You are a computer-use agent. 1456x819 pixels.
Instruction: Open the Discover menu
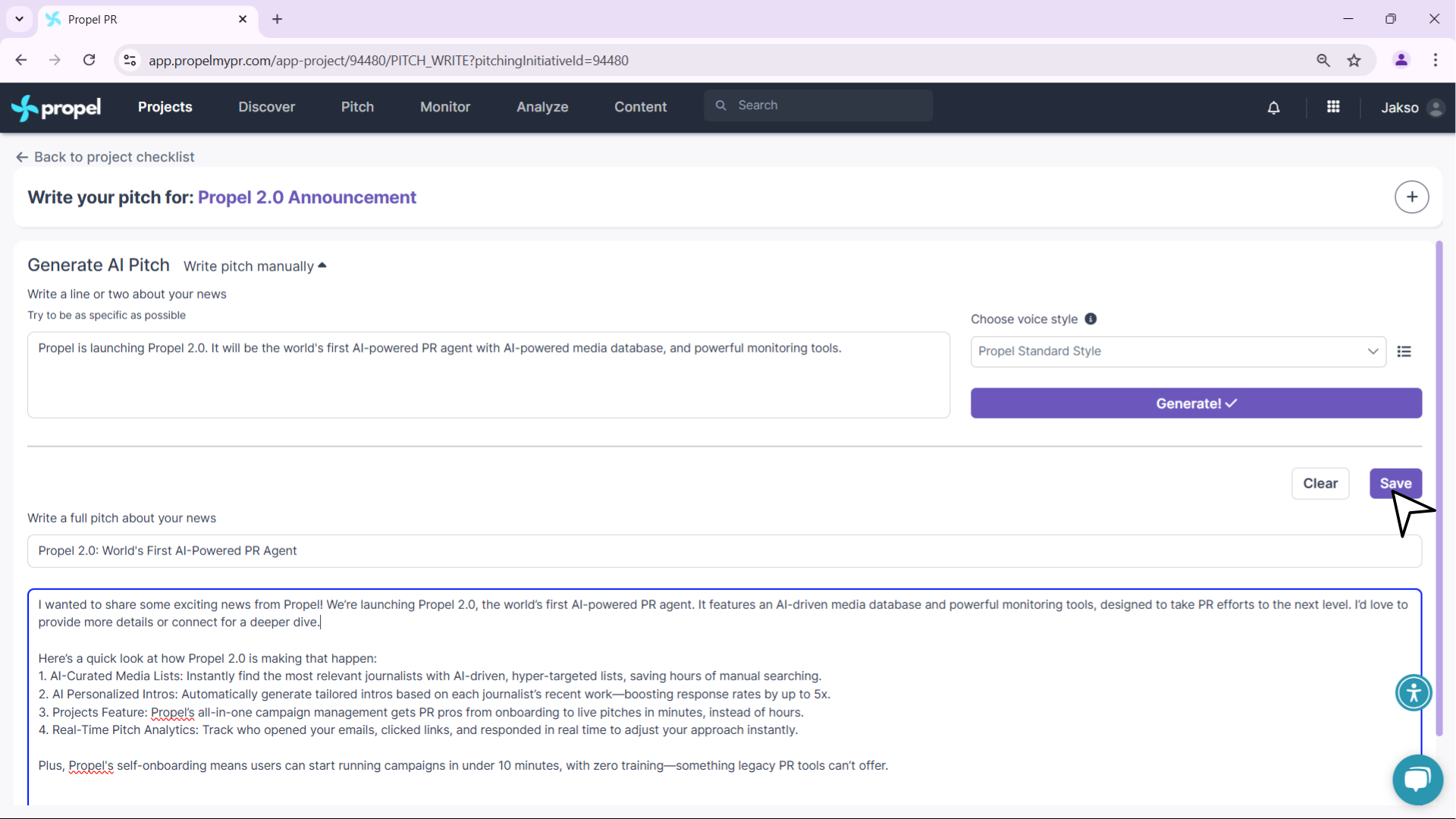267,107
